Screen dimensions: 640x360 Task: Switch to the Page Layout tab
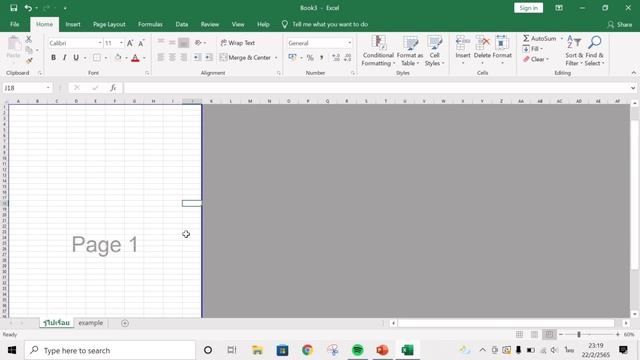(x=109, y=24)
